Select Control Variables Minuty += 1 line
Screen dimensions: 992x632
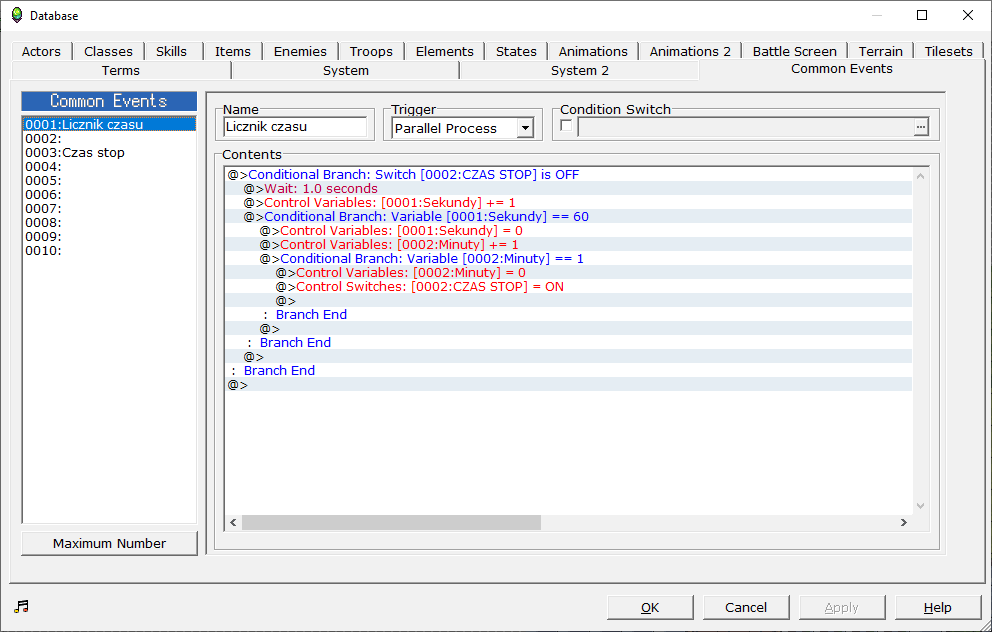click(x=569, y=244)
